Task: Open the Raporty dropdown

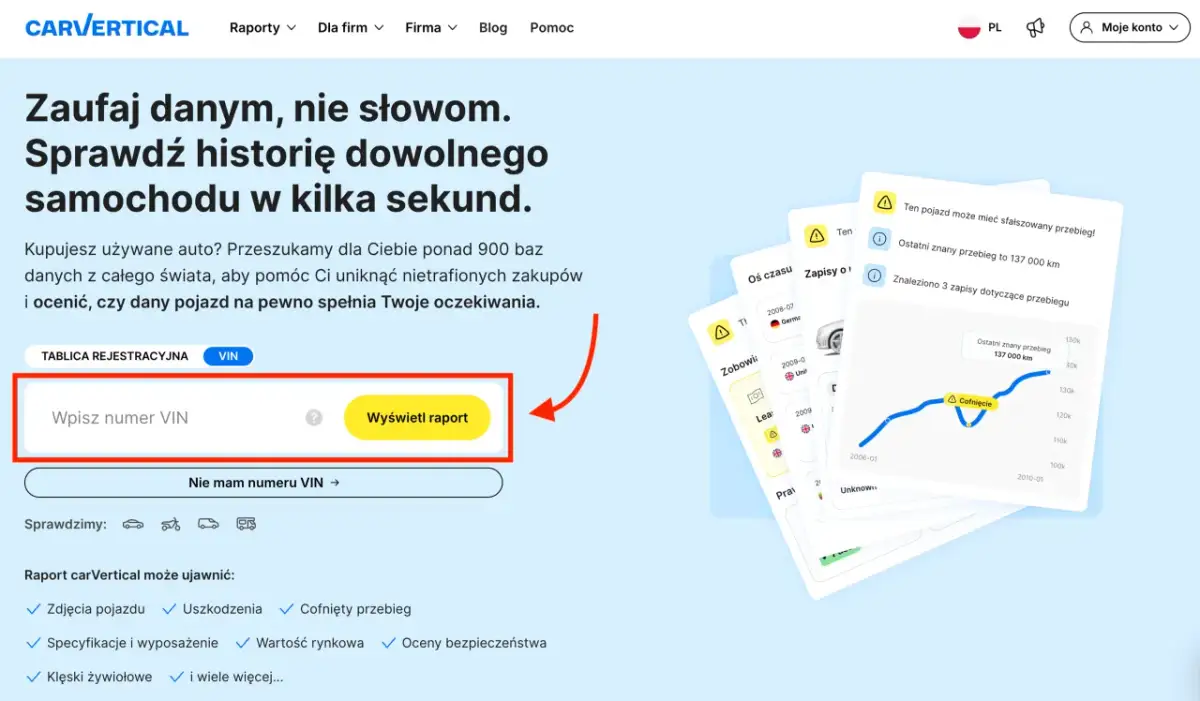Action: 262,27
